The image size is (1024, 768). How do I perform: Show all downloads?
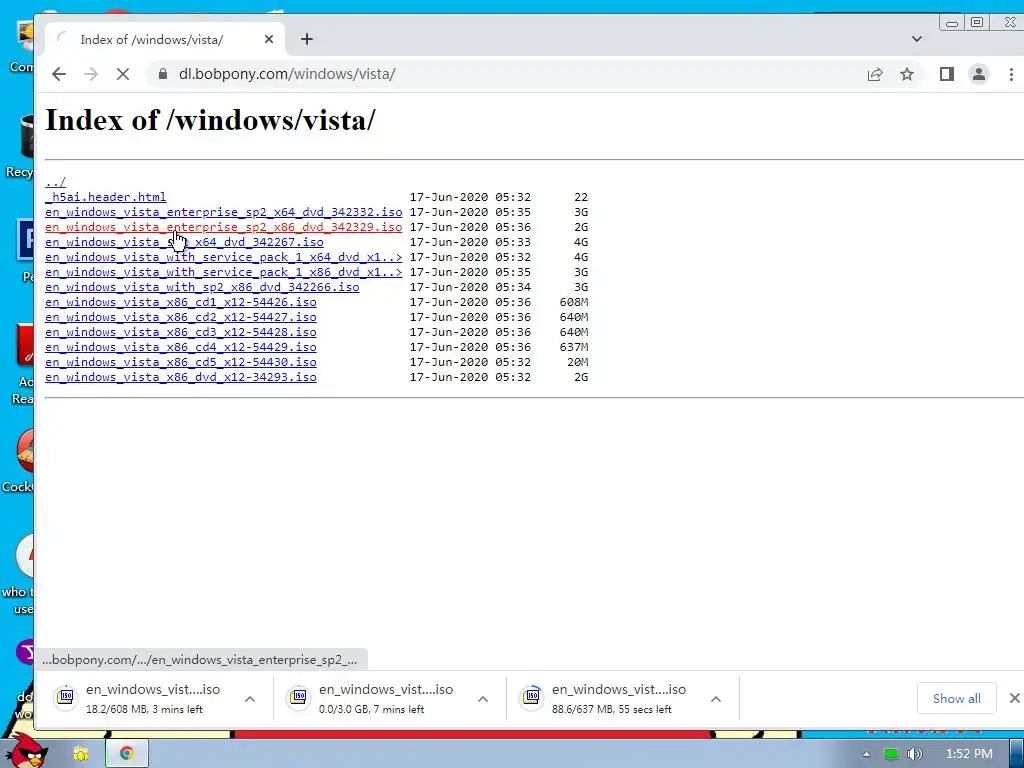(957, 699)
